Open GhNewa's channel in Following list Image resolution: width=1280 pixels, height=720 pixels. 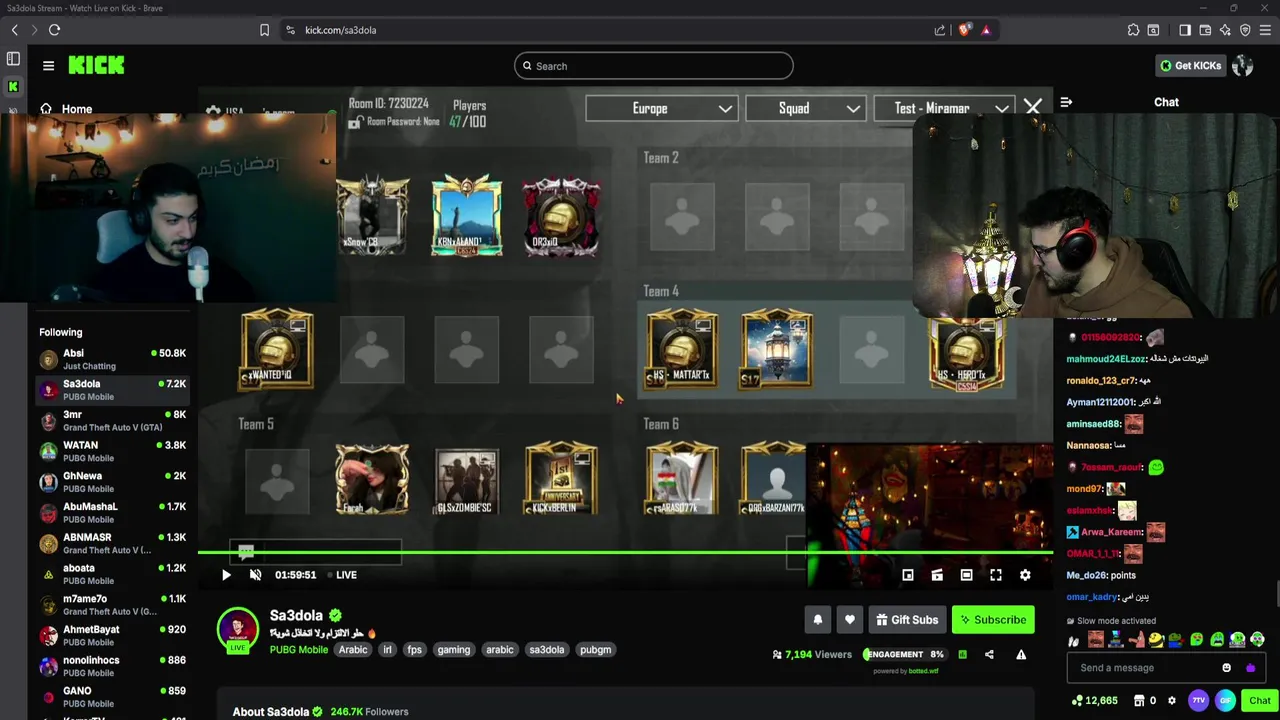pos(113,482)
